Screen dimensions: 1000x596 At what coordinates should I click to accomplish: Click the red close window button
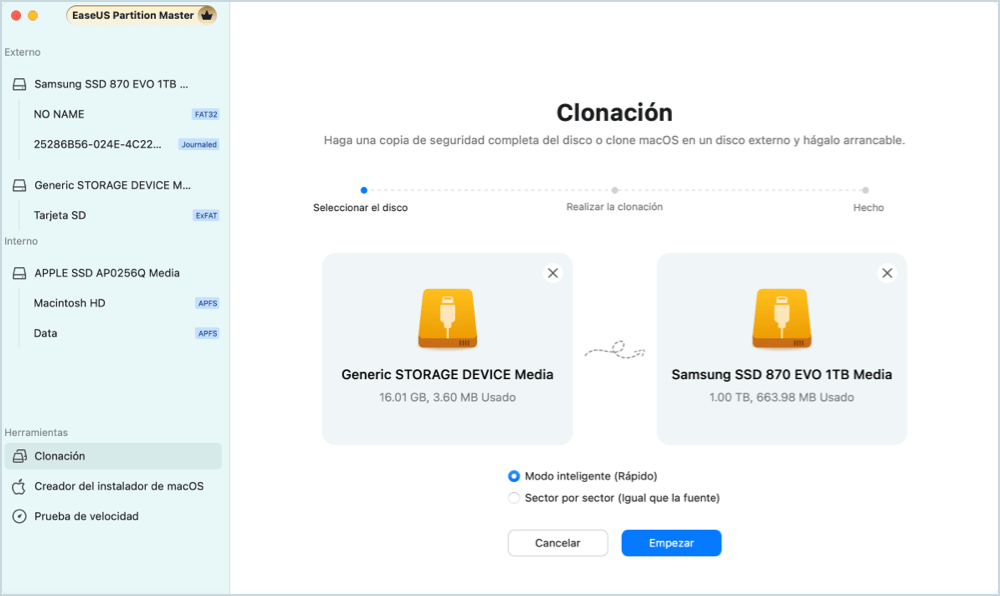point(16,15)
